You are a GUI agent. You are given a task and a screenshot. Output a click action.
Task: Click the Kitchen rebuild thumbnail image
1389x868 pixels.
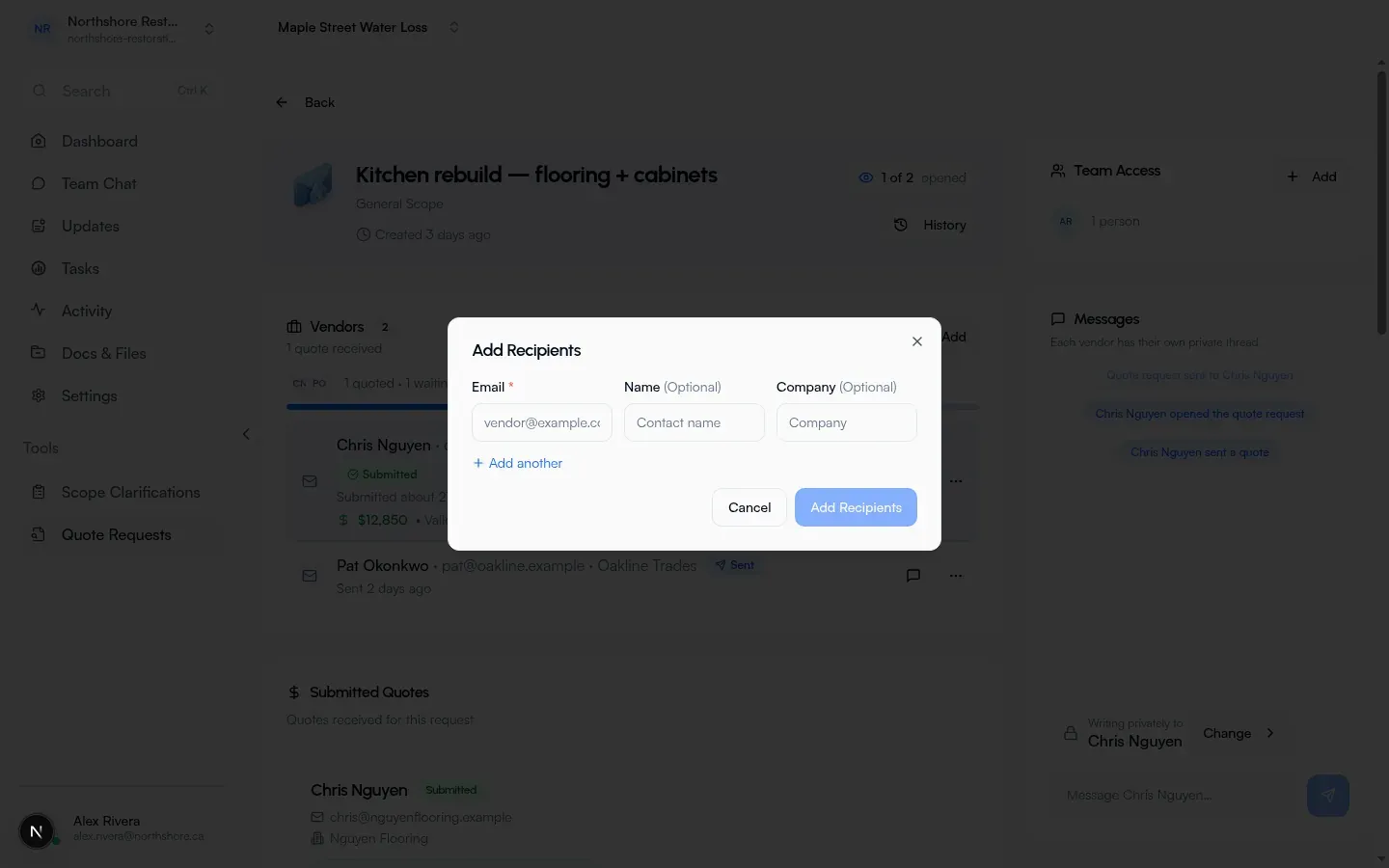click(x=313, y=185)
